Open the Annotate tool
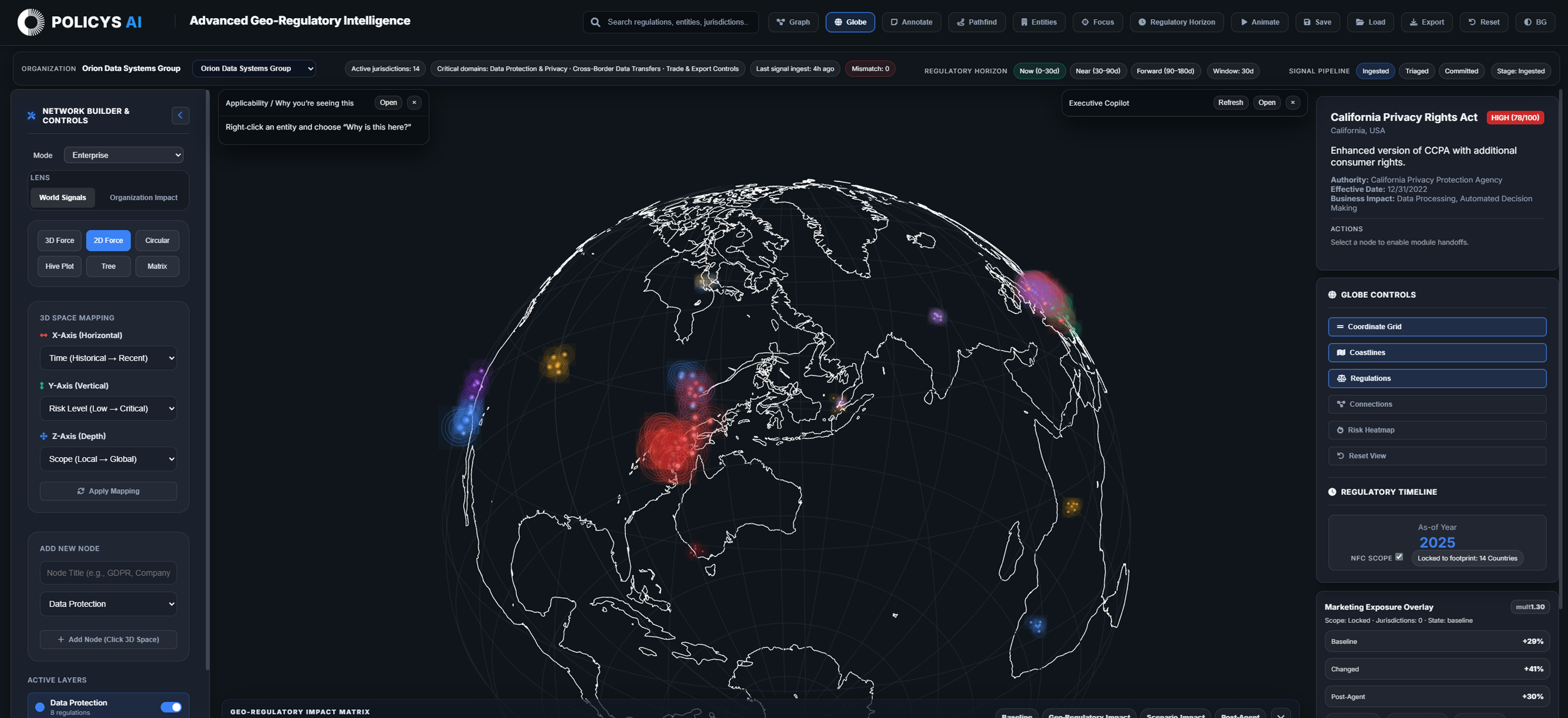Screen dimensions: 1568x718 (x=911, y=22)
